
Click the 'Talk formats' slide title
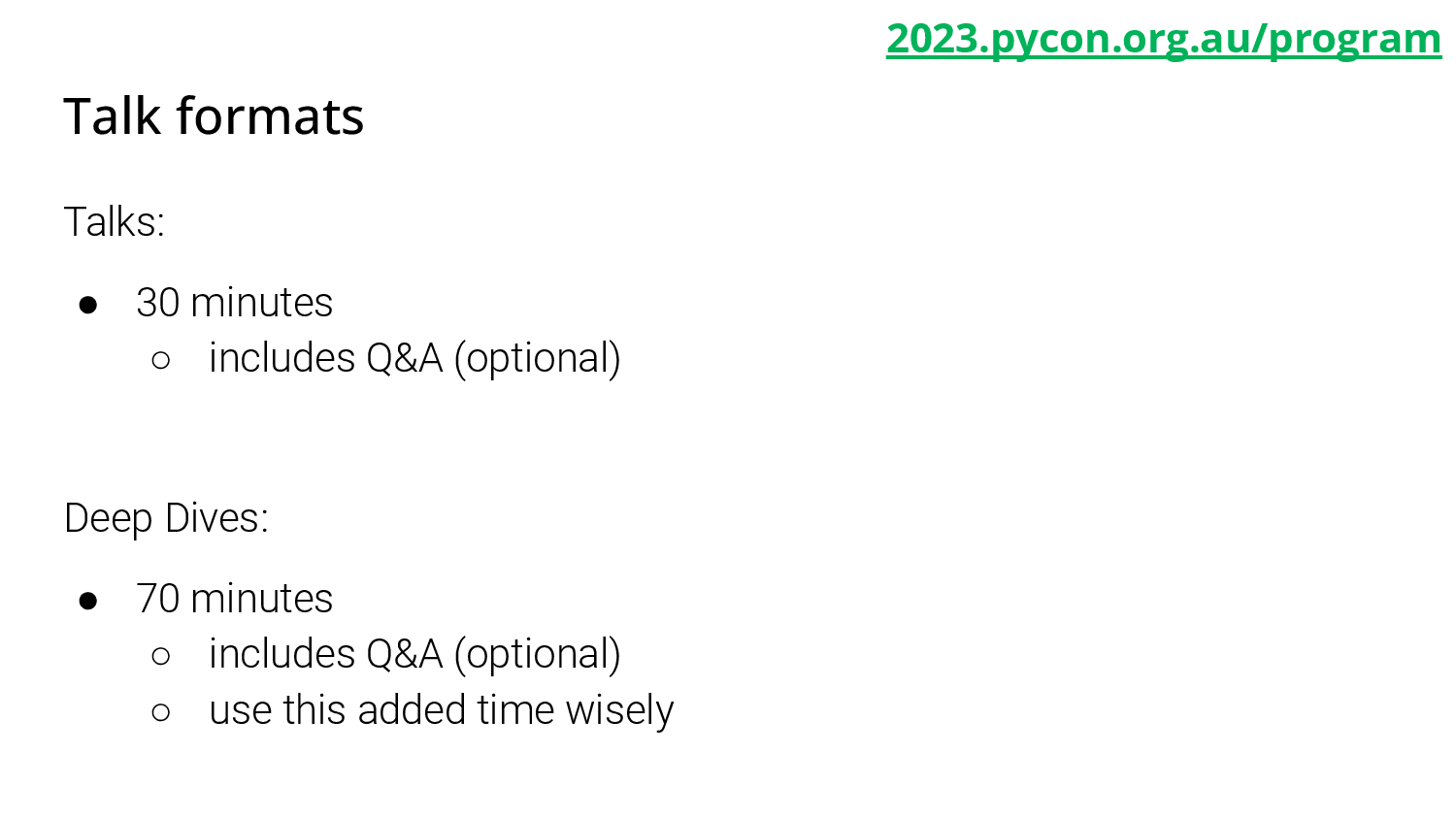point(214,116)
